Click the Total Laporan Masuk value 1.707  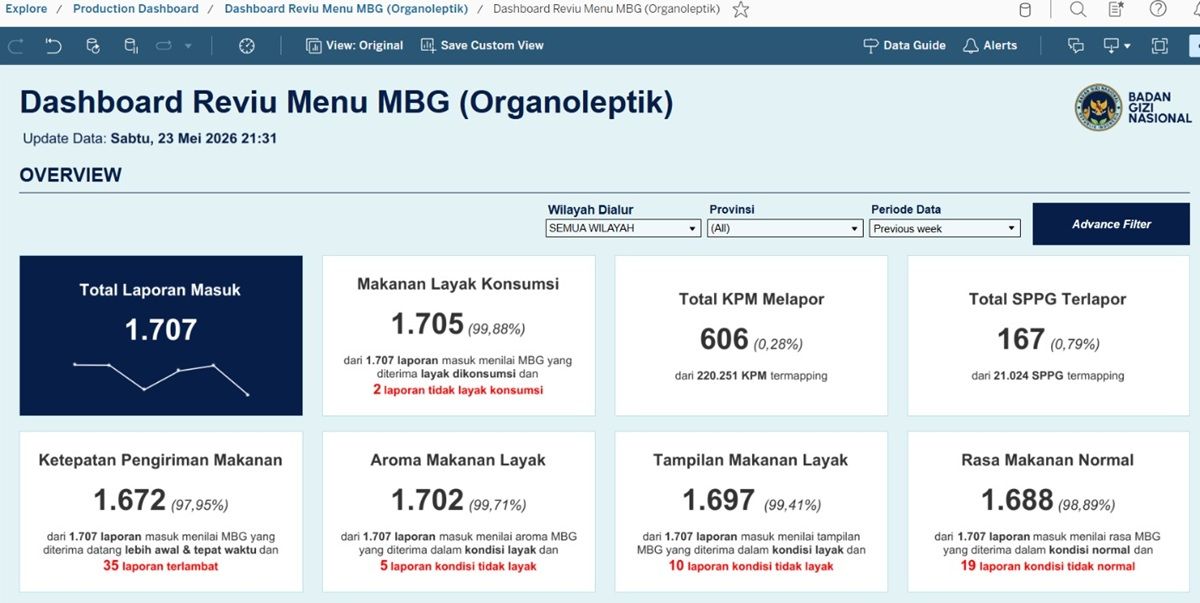161,329
